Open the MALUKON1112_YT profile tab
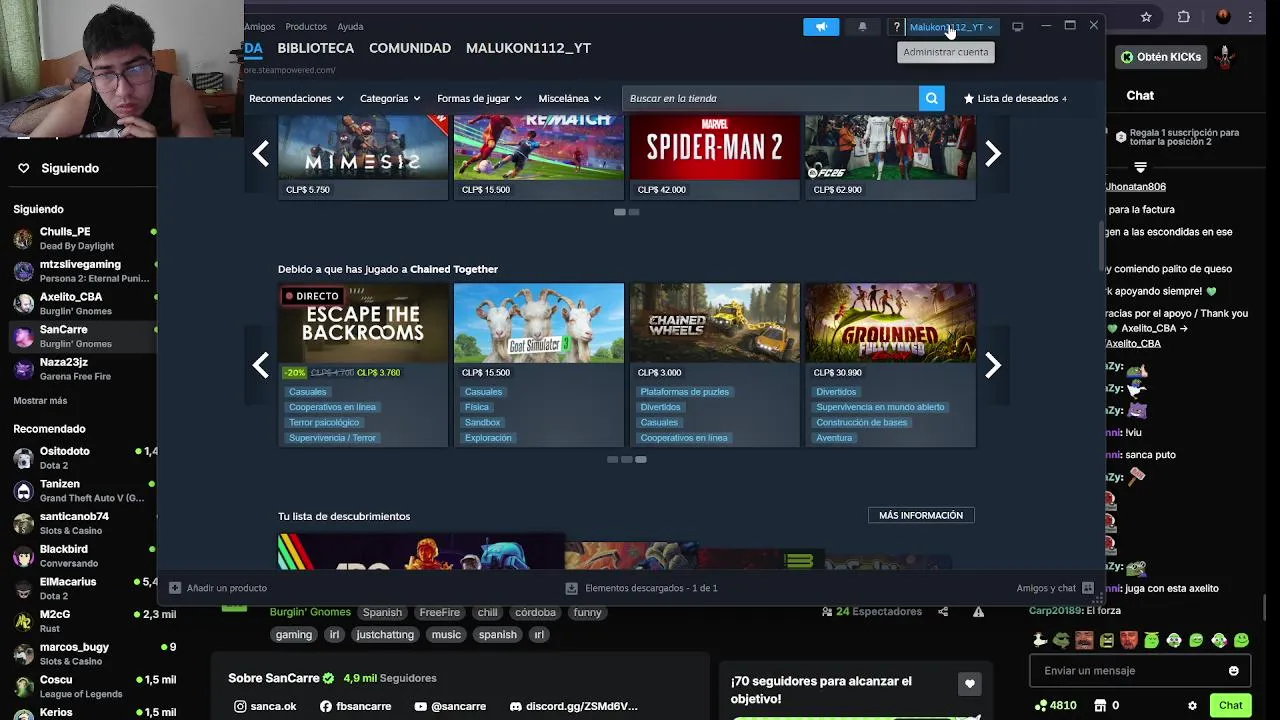The height and width of the screenshot is (720, 1280). (528, 48)
